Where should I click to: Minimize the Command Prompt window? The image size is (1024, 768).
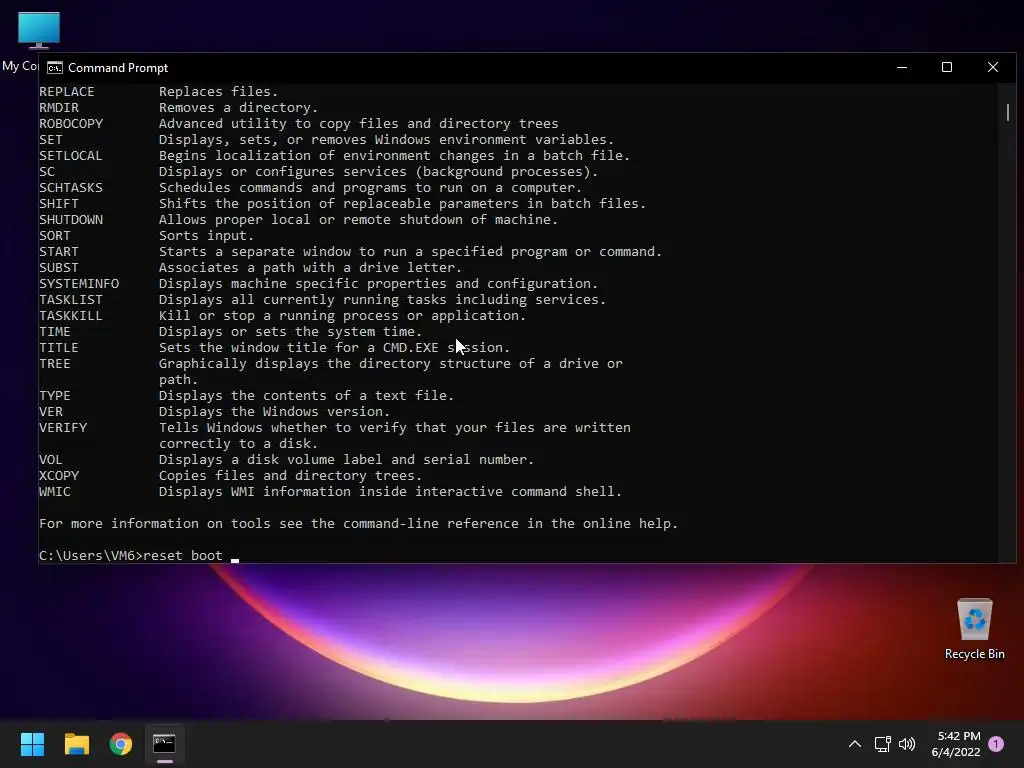coord(902,67)
